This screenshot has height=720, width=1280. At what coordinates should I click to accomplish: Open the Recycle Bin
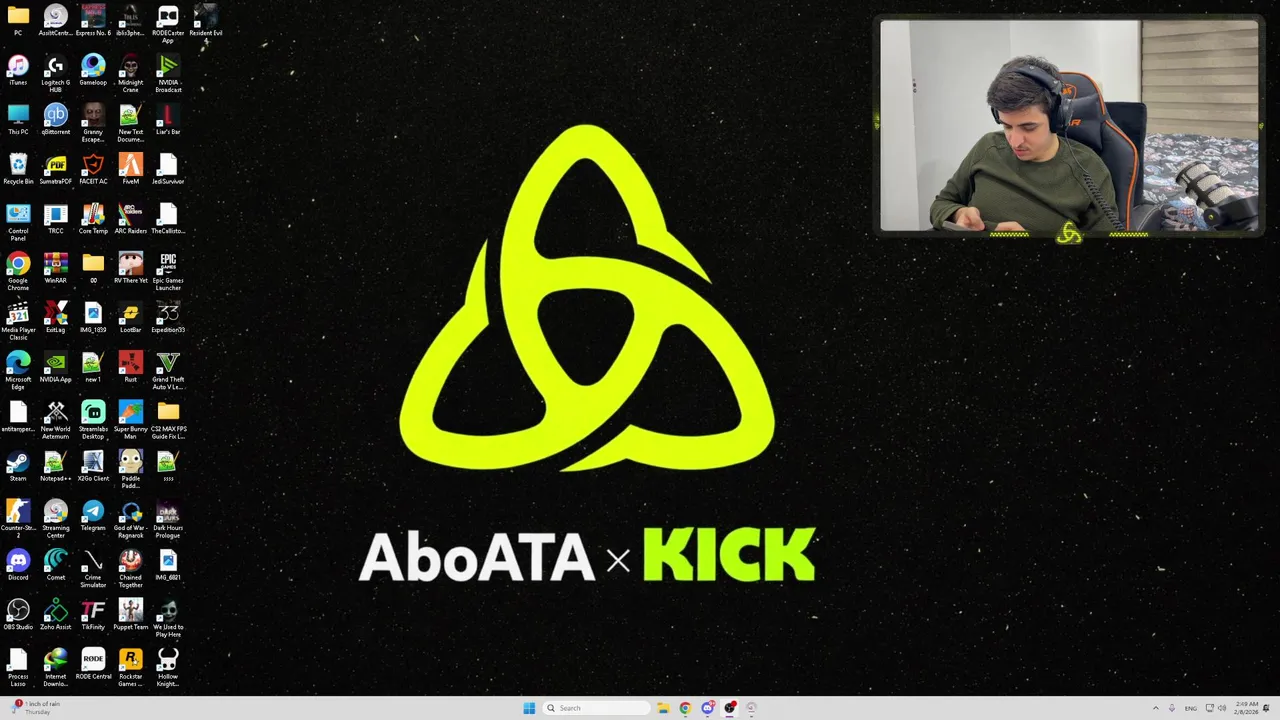[18, 169]
